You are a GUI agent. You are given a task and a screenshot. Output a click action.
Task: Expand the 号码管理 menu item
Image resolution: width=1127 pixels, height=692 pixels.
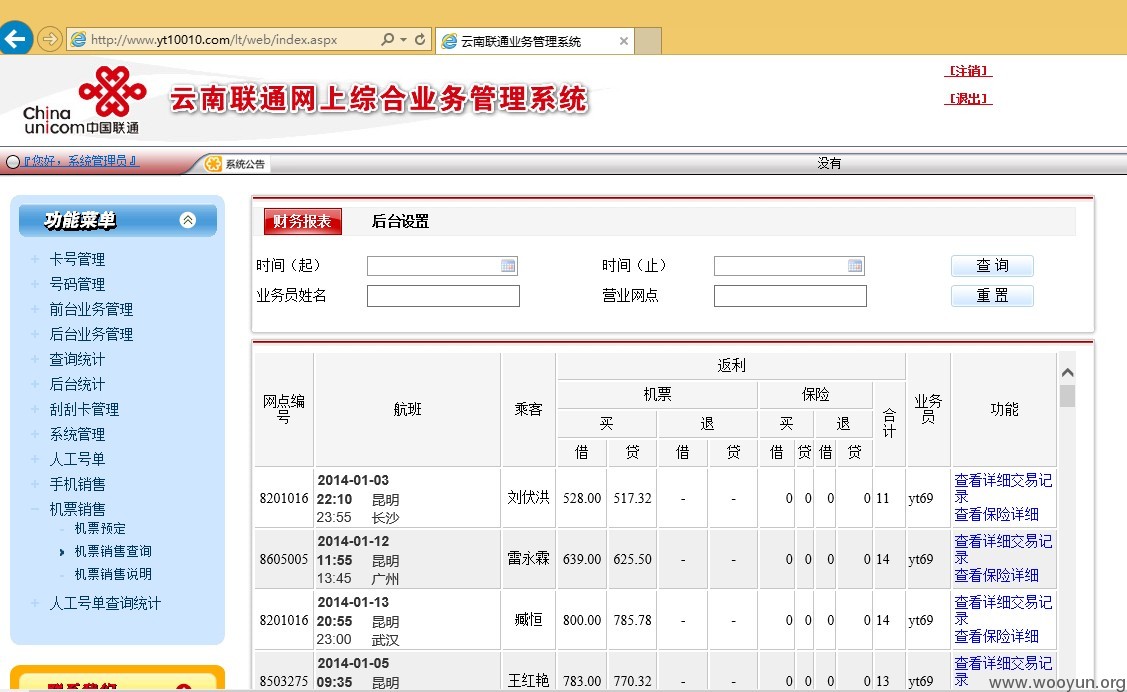[77, 285]
